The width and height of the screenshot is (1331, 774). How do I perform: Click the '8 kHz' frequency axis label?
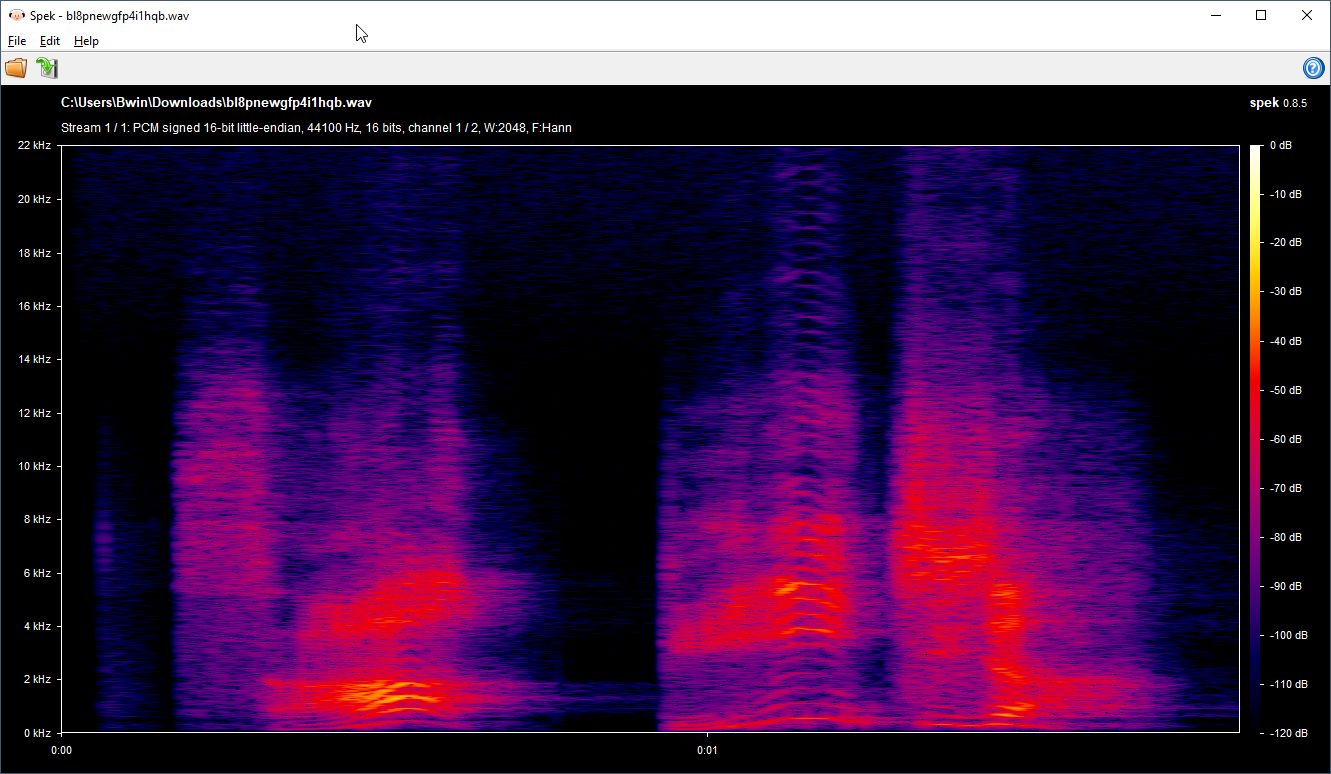pyautogui.click(x=40, y=519)
